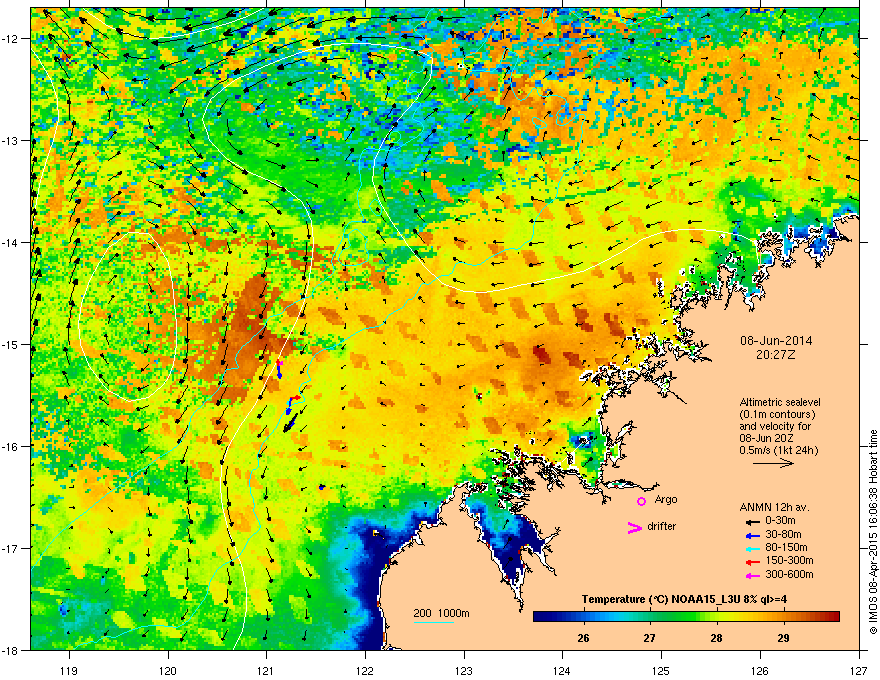Image resolution: width=880 pixels, height=680 pixels.
Task: Click the latitude axis label -16
Action: [x=12, y=446]
